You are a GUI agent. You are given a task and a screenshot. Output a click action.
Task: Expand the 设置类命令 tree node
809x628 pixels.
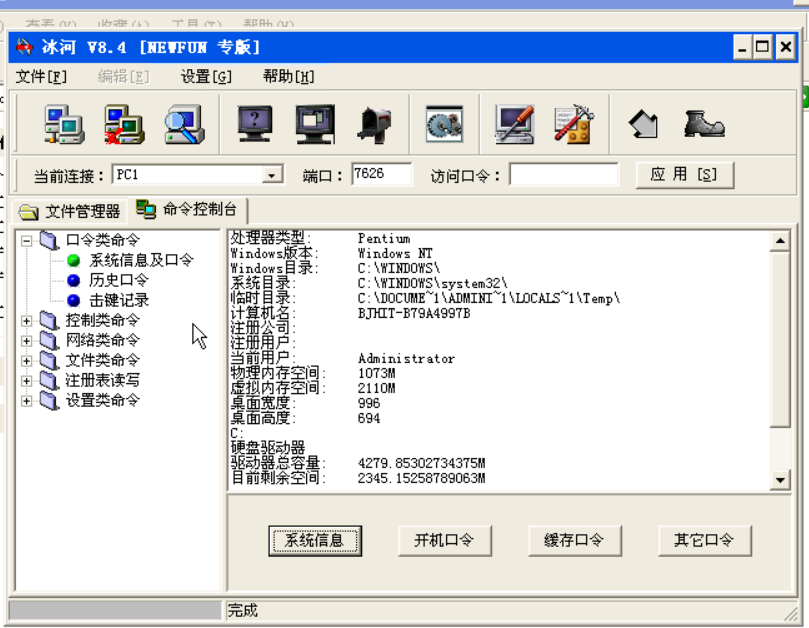pyautogui.click(x=26, y=401)
